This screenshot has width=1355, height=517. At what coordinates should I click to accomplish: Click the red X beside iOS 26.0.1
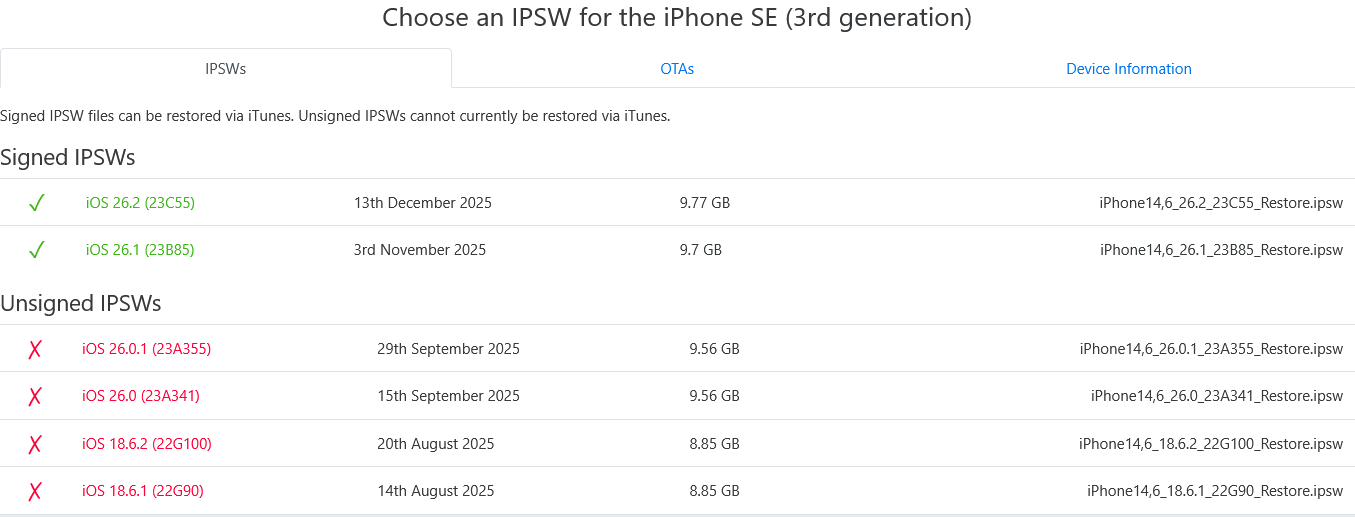pos(35,349)
